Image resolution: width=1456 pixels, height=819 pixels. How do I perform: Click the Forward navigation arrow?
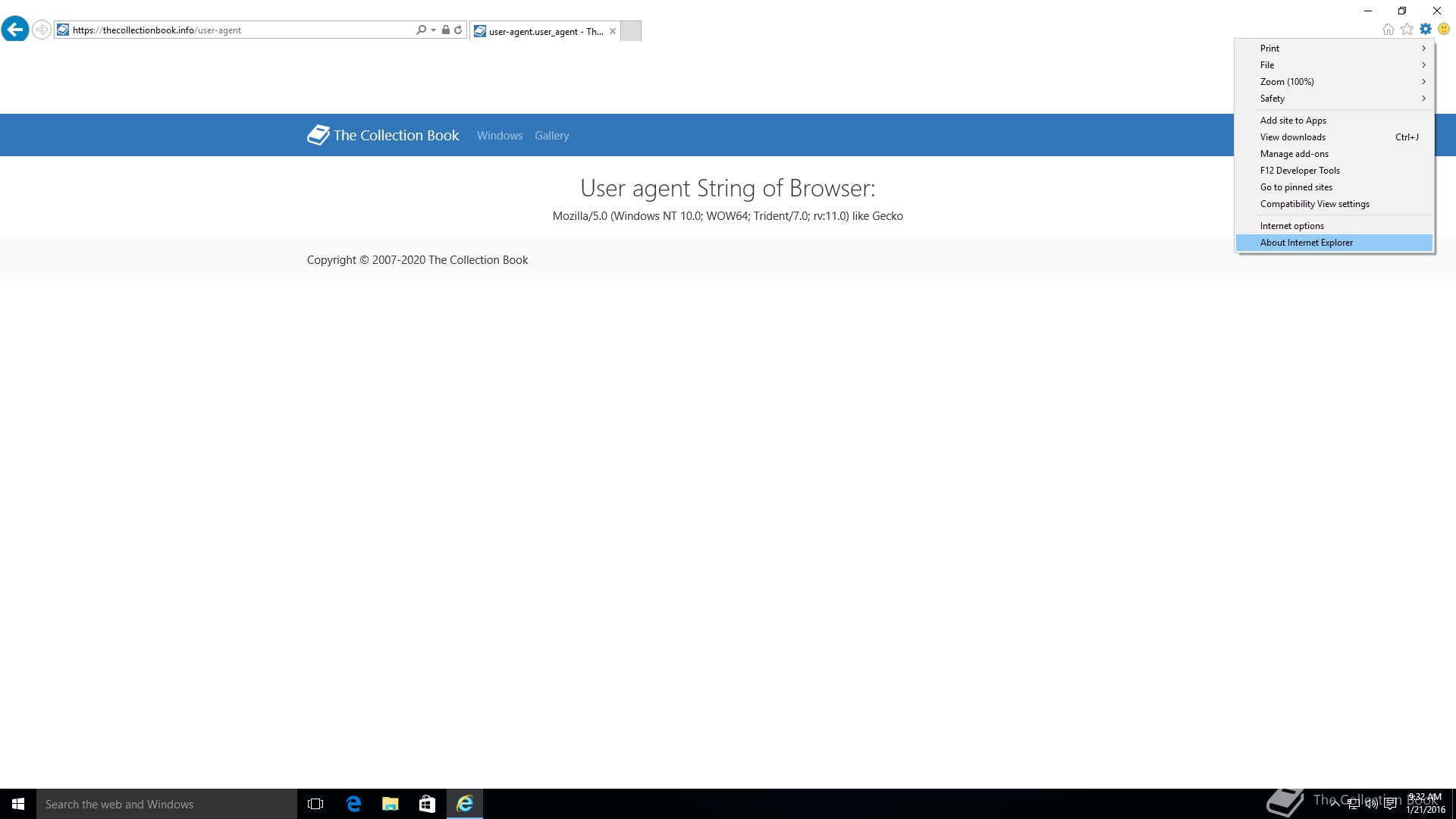[42, 30]
